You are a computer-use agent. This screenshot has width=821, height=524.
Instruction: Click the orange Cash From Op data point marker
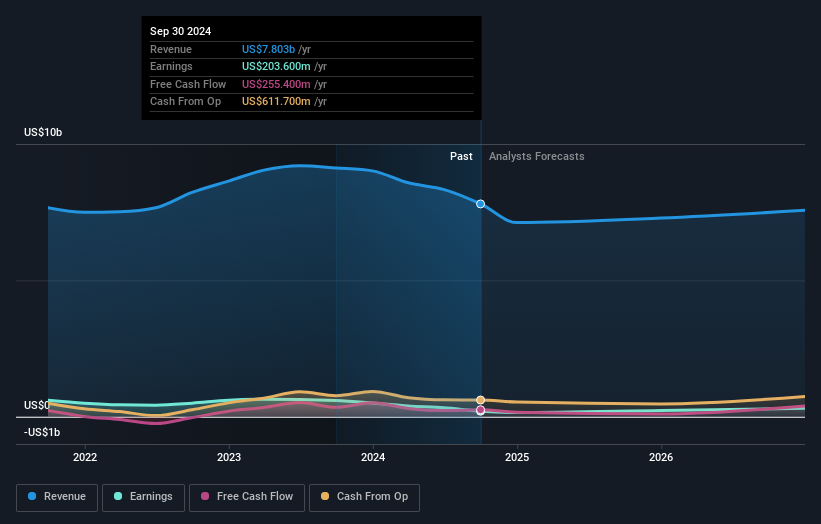pos(480,400)
